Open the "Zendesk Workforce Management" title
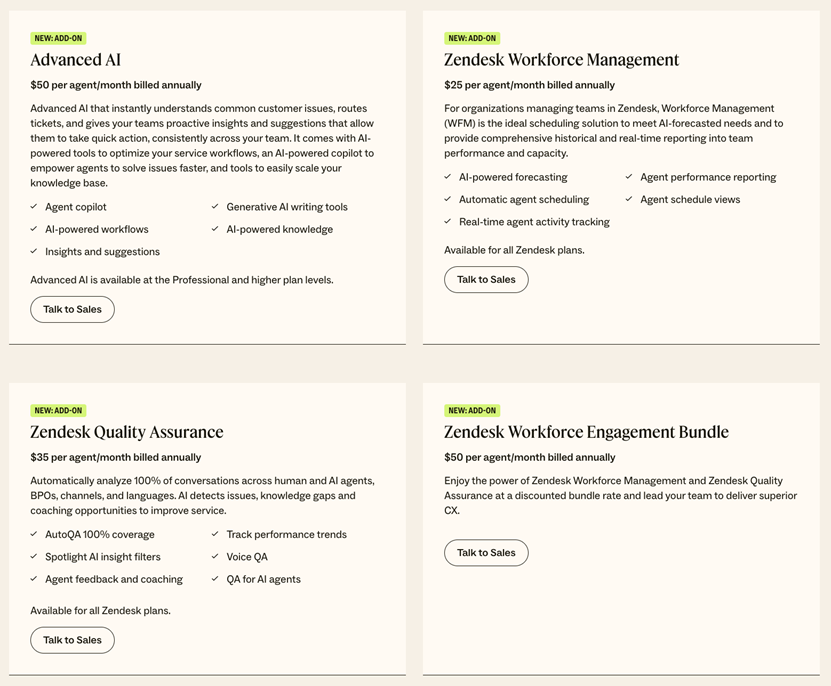831x686 pixels. point(560,60)
